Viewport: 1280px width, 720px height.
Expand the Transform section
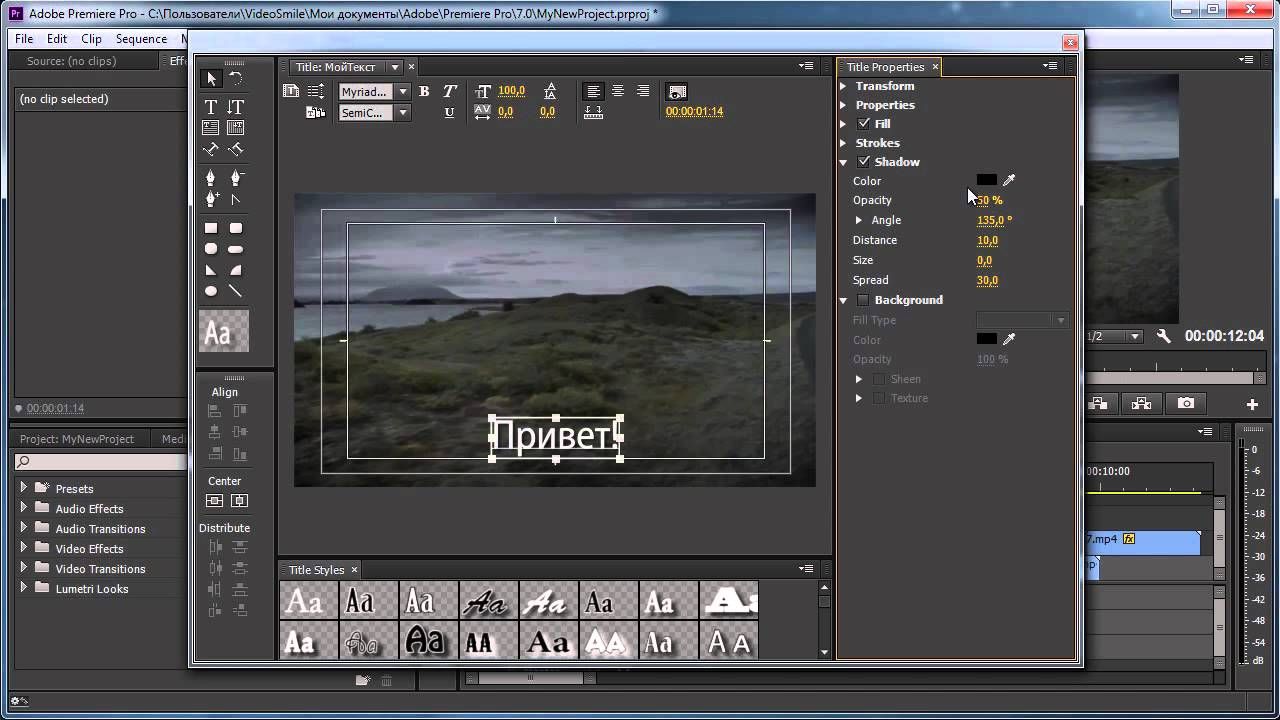pyautogui.click(x=843, y=86)
